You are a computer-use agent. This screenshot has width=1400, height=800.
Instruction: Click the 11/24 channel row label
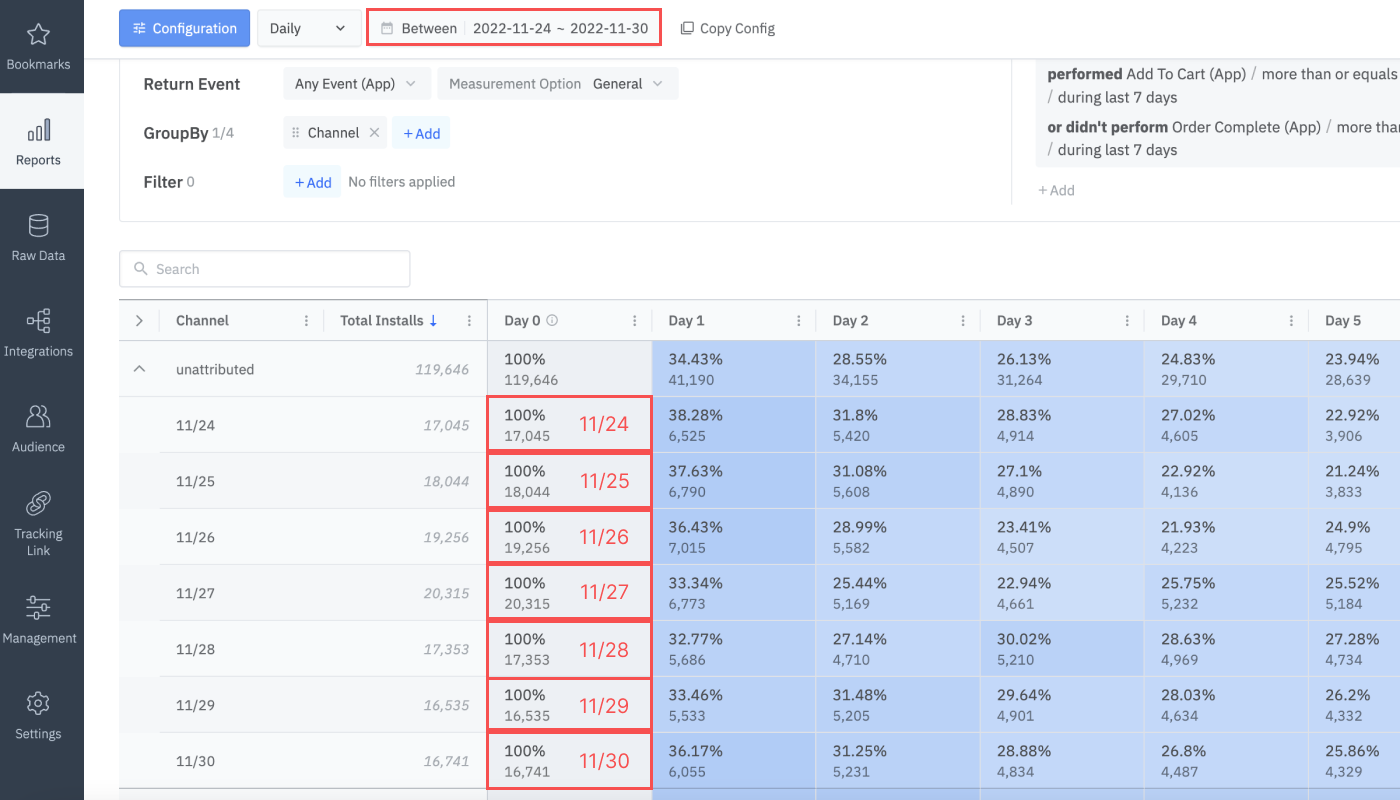pos(195,425)
